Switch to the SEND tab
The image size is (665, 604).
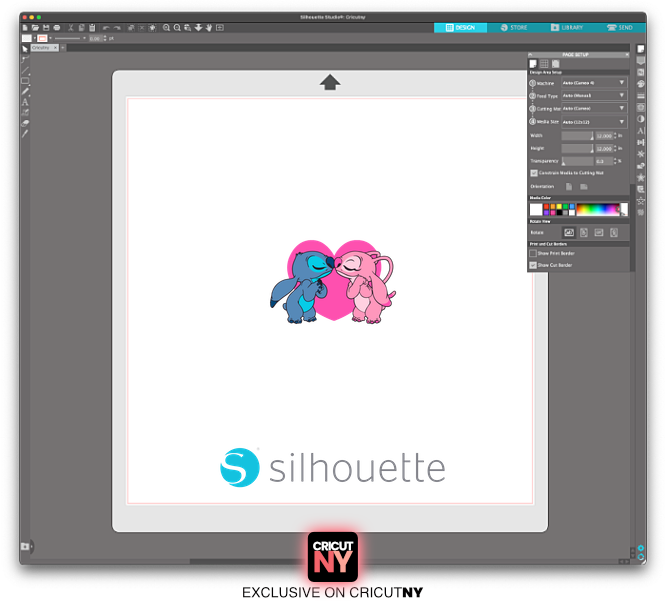tap(620, 28)
